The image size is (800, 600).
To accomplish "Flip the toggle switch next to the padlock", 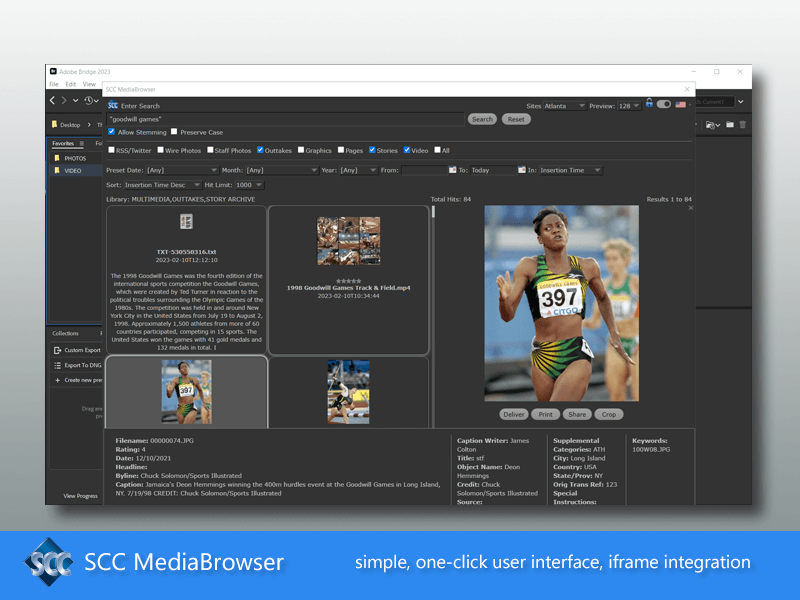I will pyautogui.click(x=664, y=104).
